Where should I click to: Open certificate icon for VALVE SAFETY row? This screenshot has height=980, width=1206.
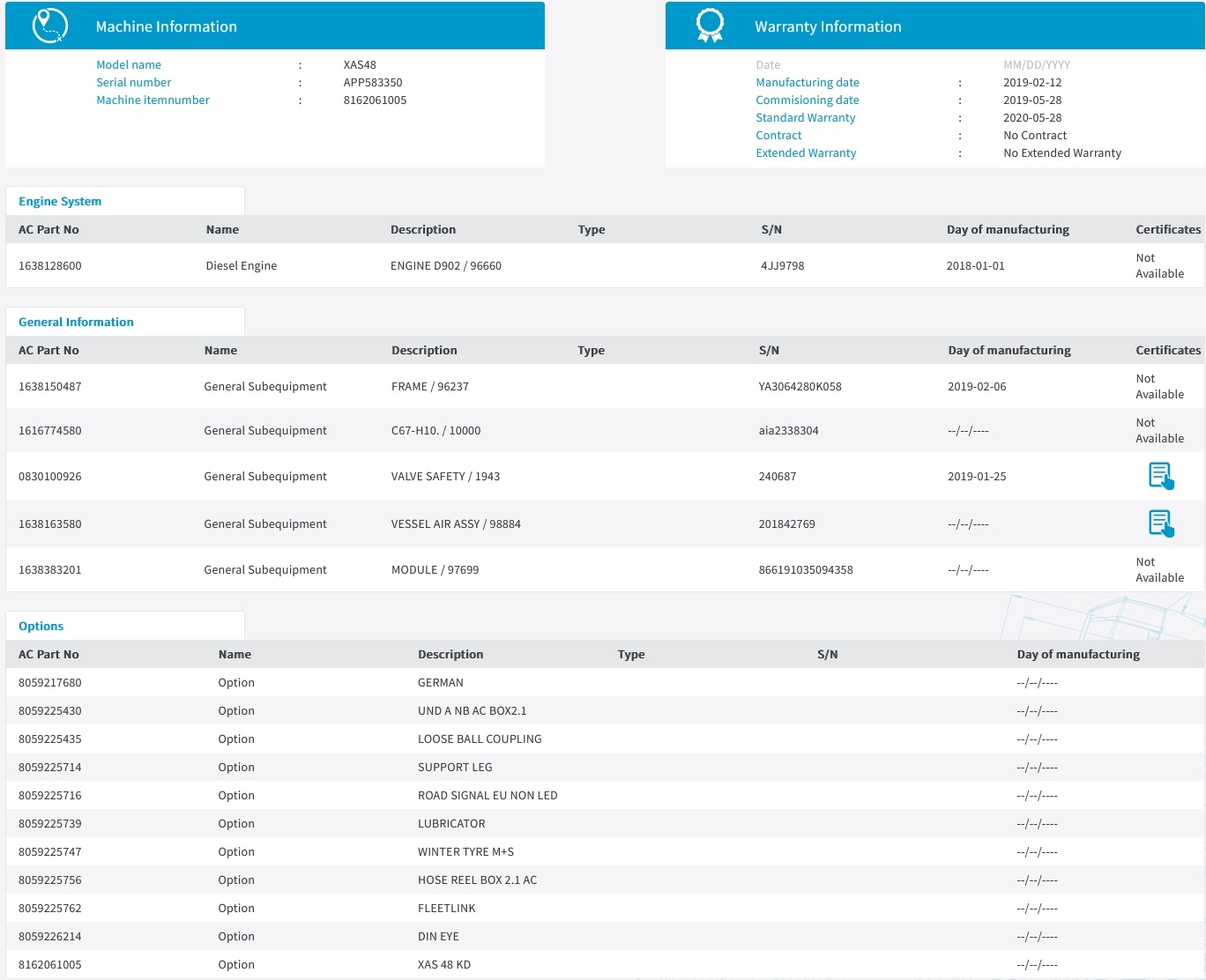click(1161, 476)
